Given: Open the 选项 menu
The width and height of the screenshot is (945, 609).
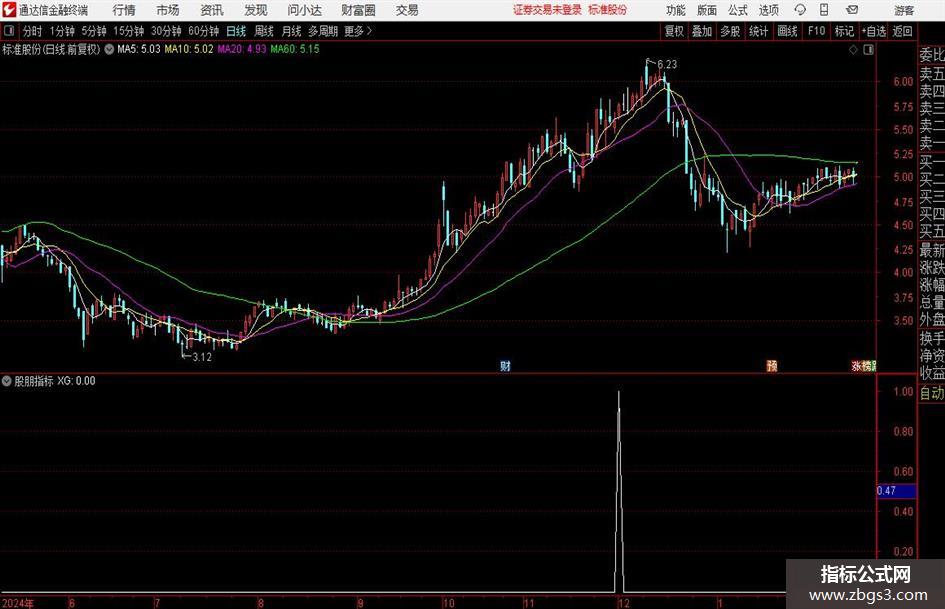Looking at the screenshot, I should 769,10.
